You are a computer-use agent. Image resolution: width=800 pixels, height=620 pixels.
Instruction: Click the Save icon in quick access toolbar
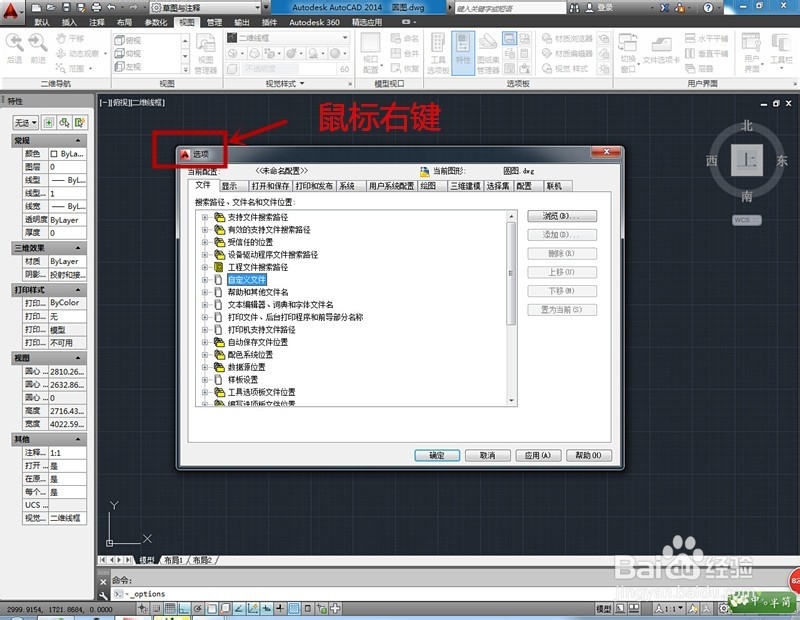click(x=66, y=8)
